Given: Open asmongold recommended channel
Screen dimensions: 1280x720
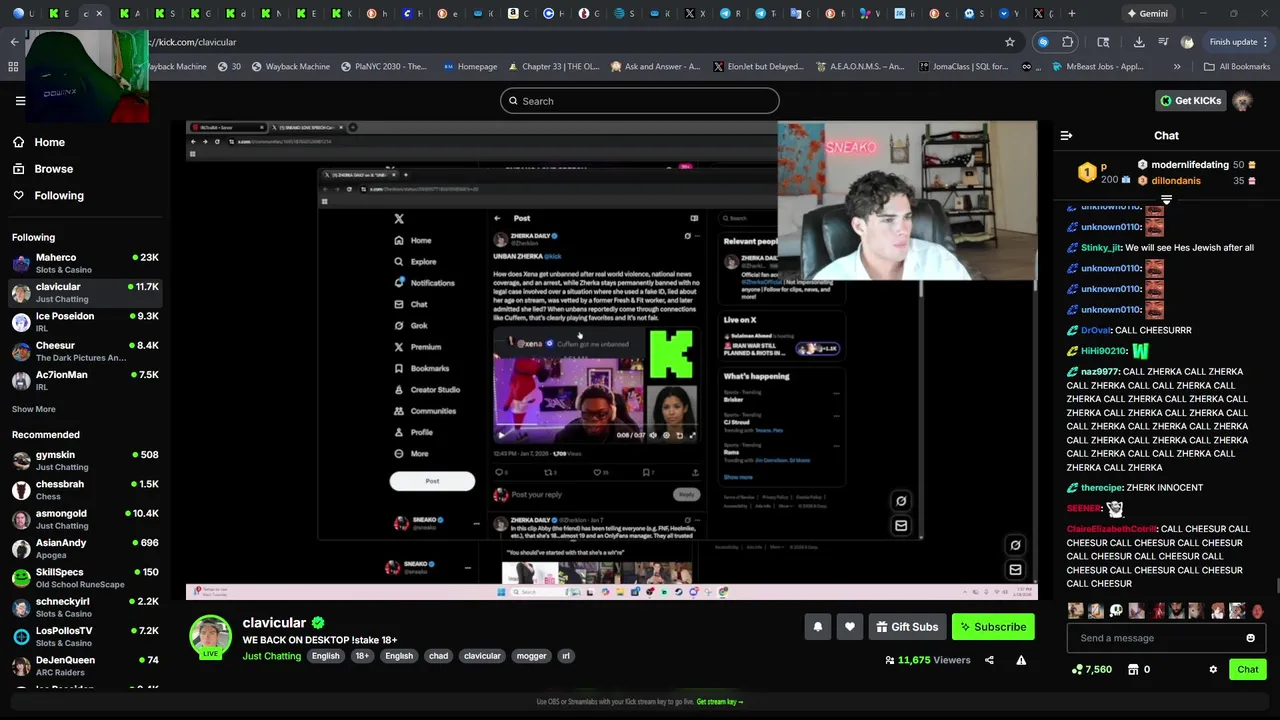Looking at the screenshot, I should click(x=85, y=519).
